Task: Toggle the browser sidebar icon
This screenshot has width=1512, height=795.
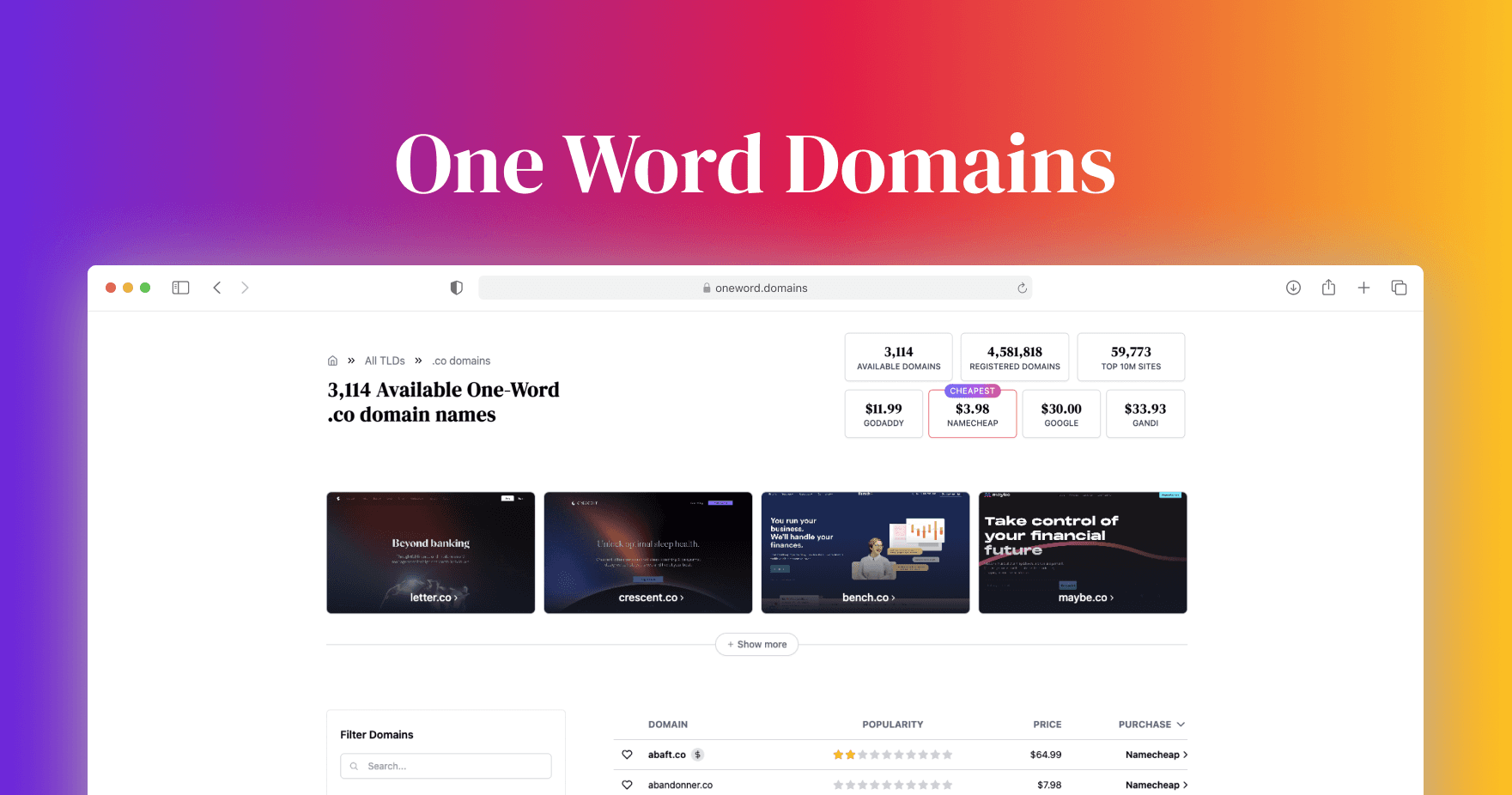Action: [x=180, y=288]
